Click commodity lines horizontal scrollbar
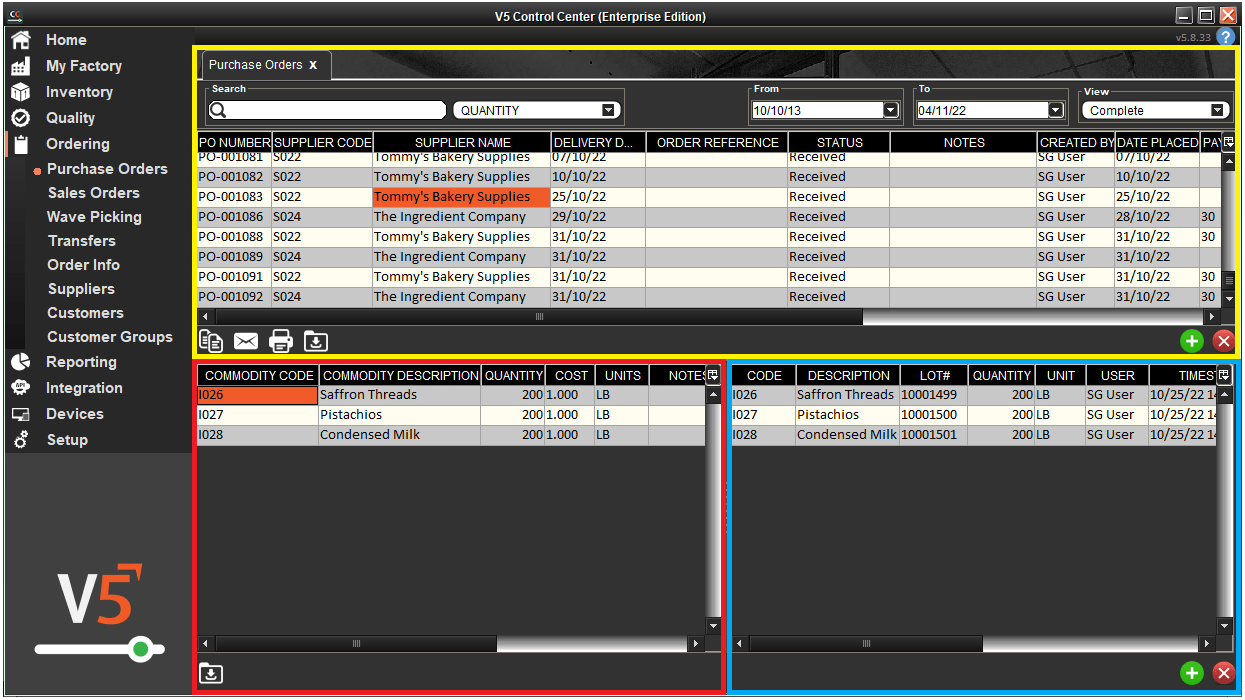 [354, 645]
